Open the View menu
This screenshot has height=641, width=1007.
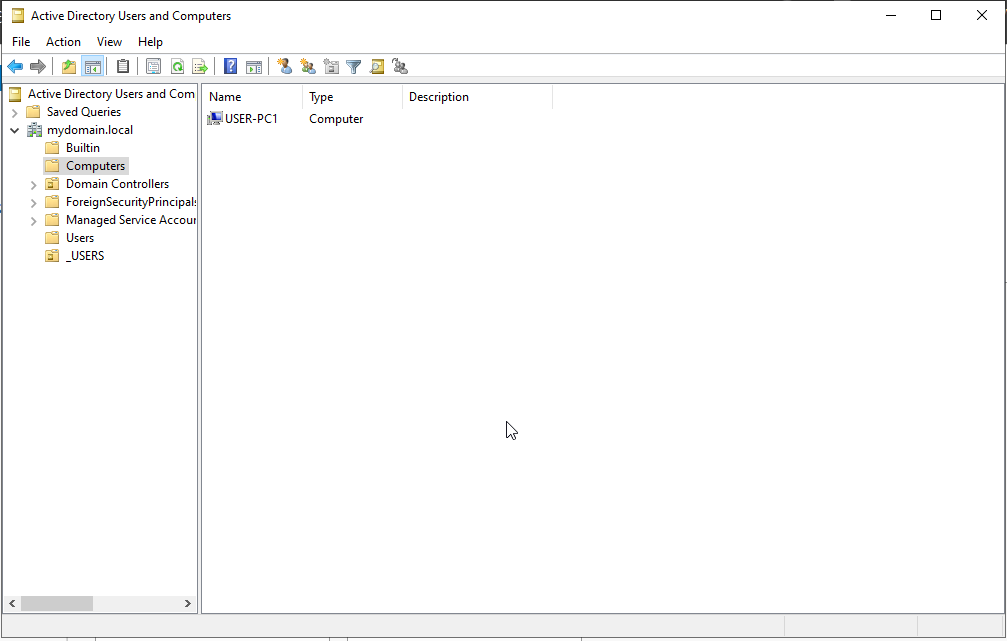[x=109, y=42]
